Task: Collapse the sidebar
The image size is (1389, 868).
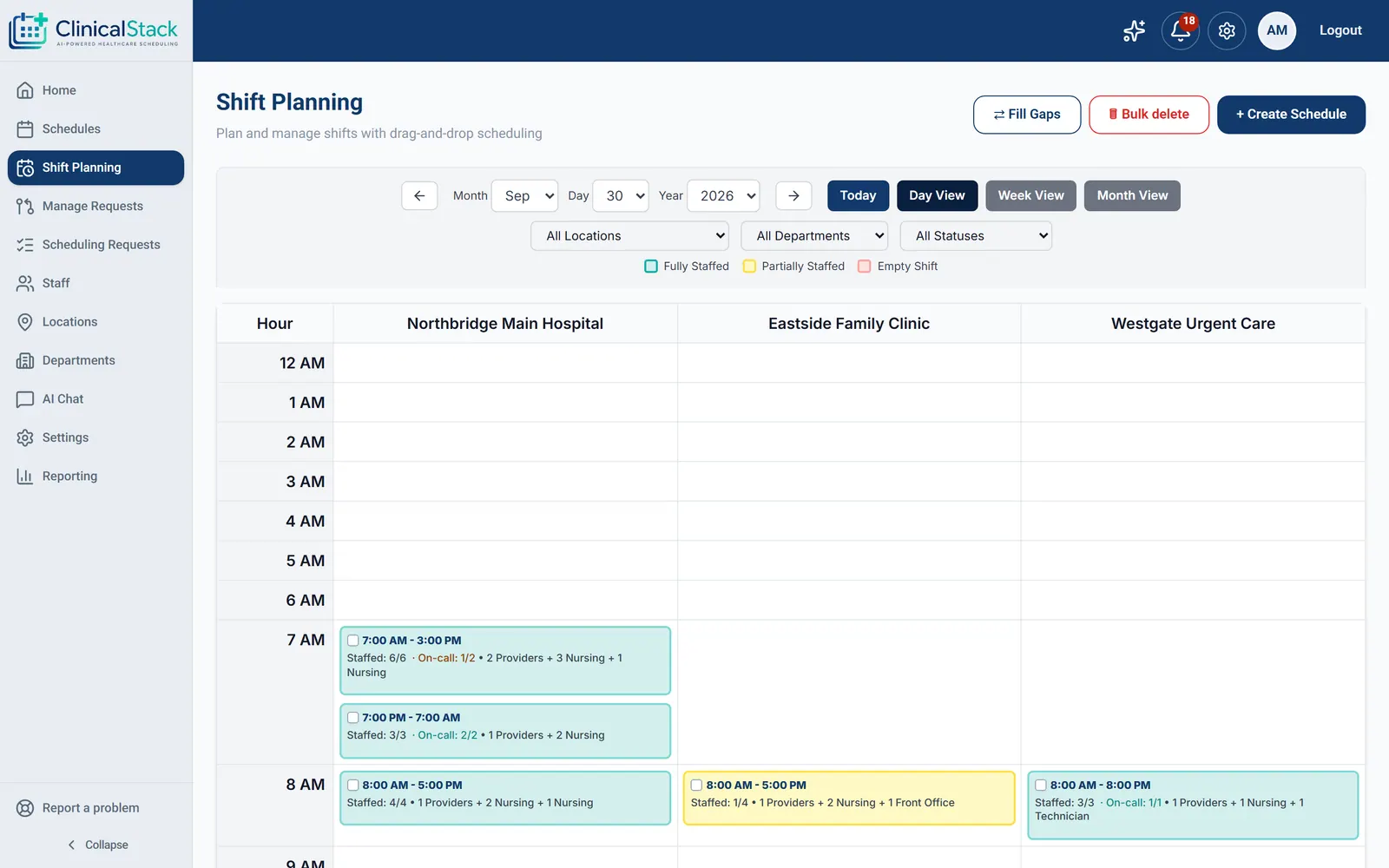Action: tap(97, 845)
